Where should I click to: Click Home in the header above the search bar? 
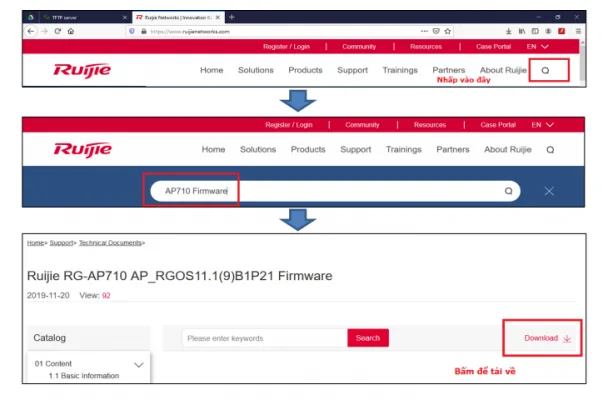(213, 149)
